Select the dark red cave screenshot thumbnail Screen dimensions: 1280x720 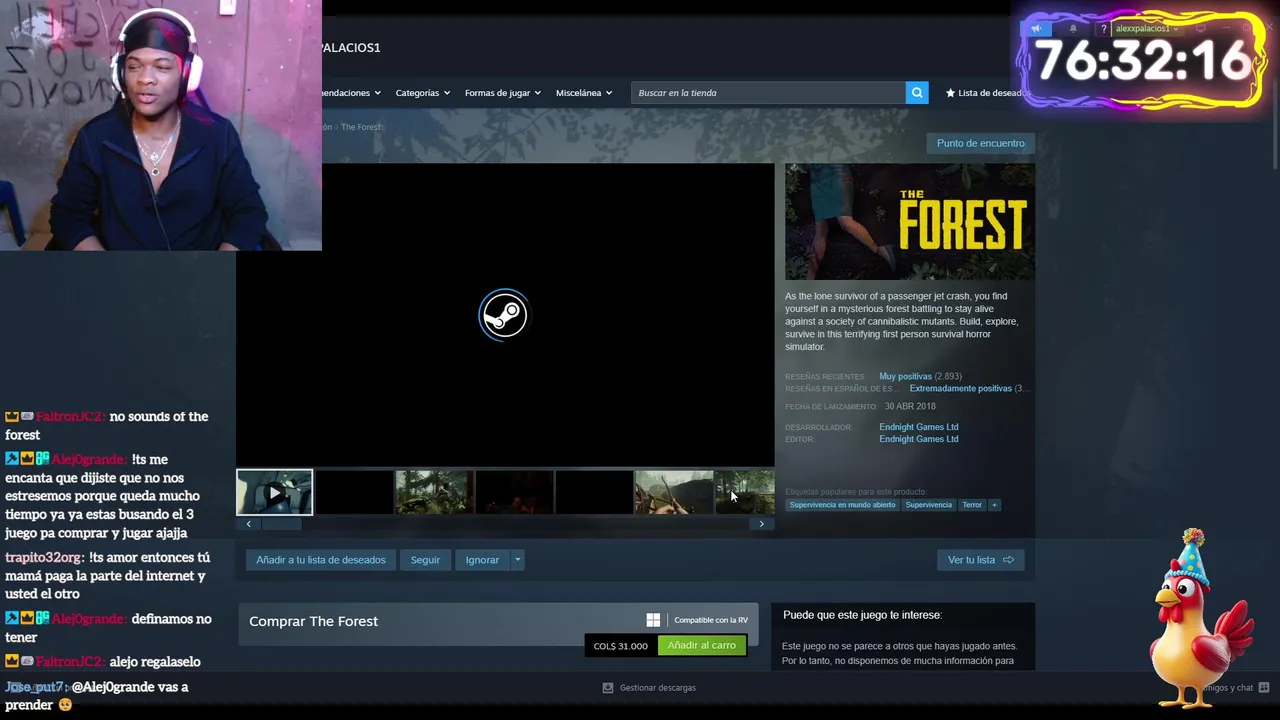click(514, 492)
